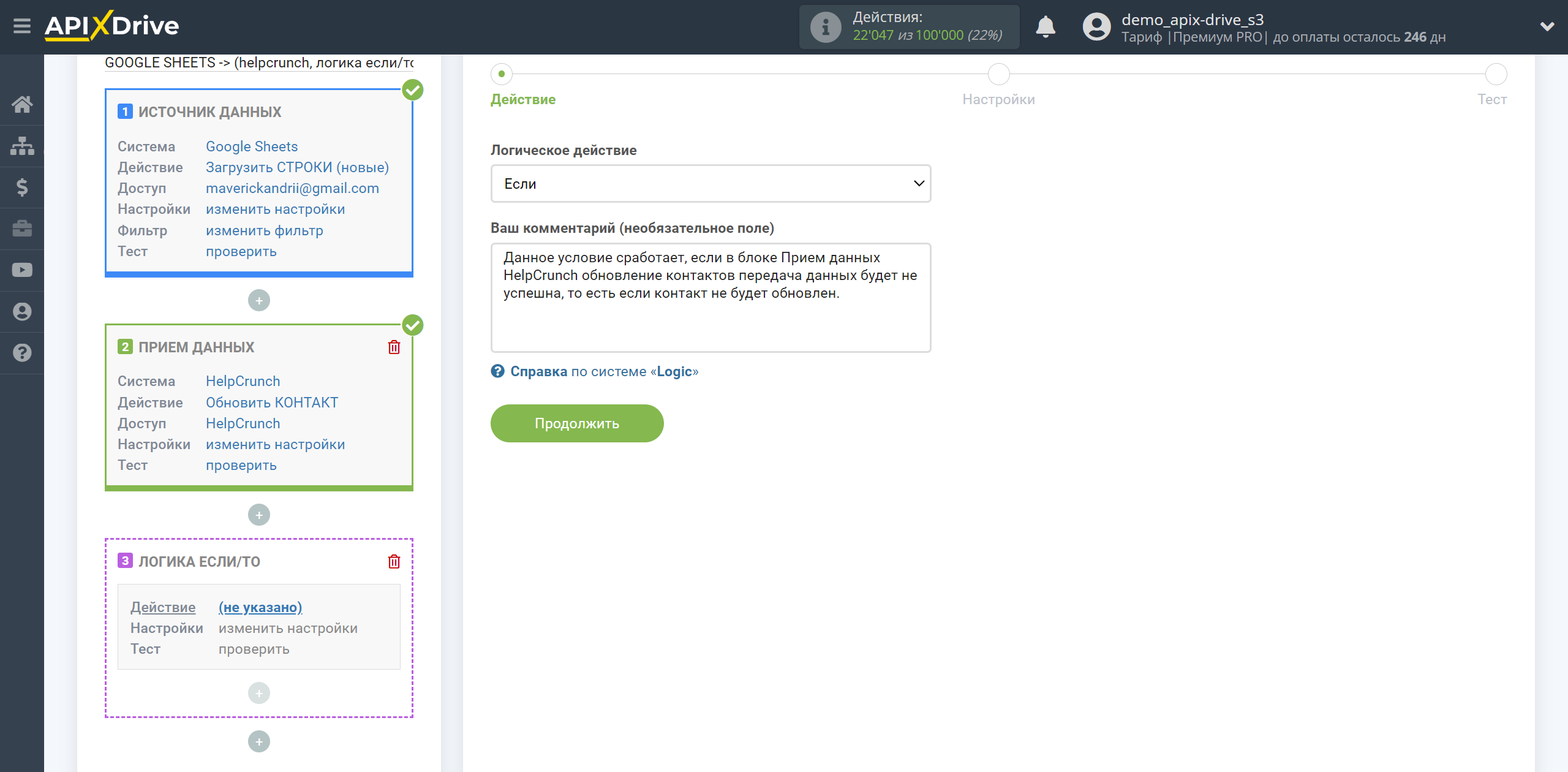Add block after Источник данных

pos(259,300)
